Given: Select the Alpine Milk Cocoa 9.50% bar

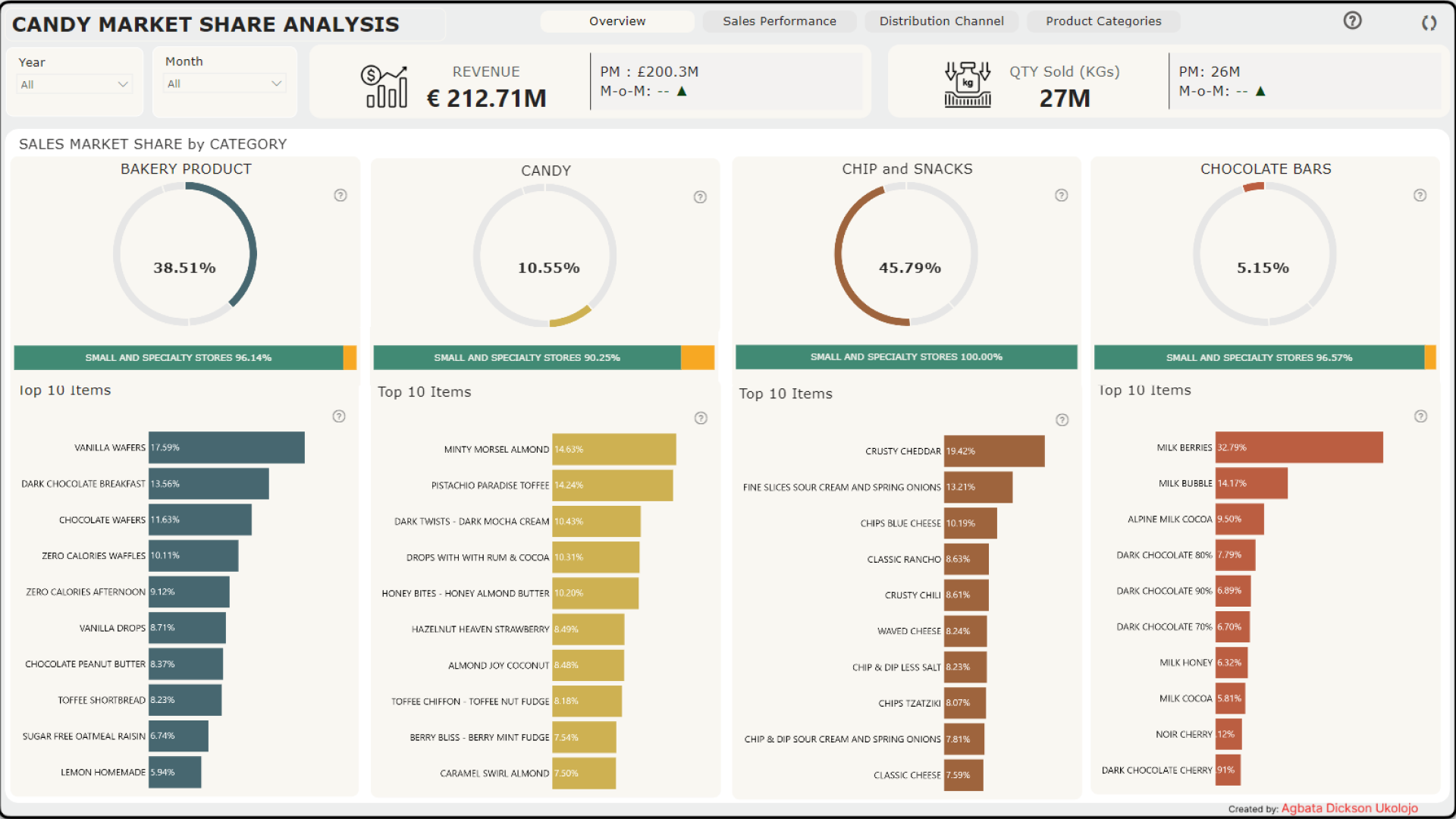Looking at the screenshot, I should (x=1240, y=519).
